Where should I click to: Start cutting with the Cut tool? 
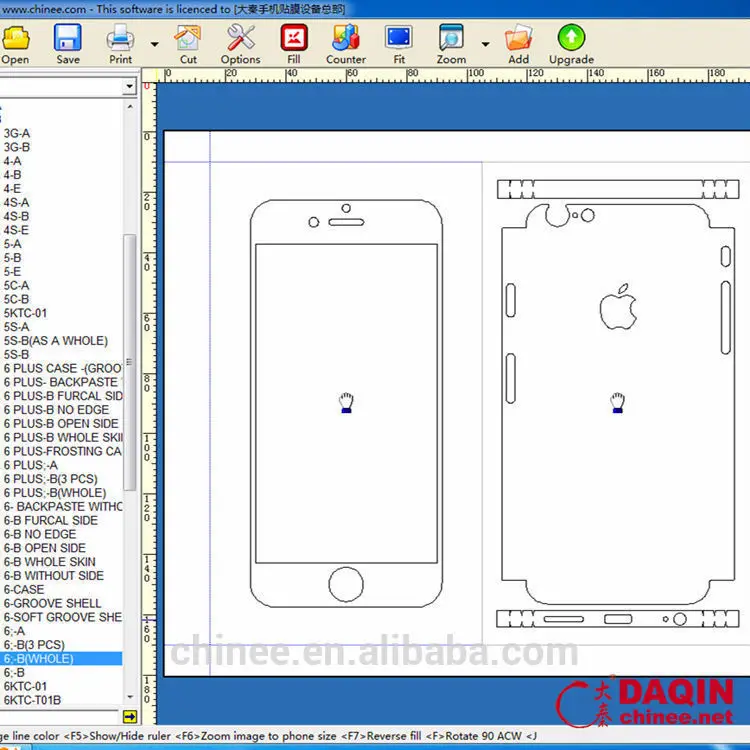188,41
